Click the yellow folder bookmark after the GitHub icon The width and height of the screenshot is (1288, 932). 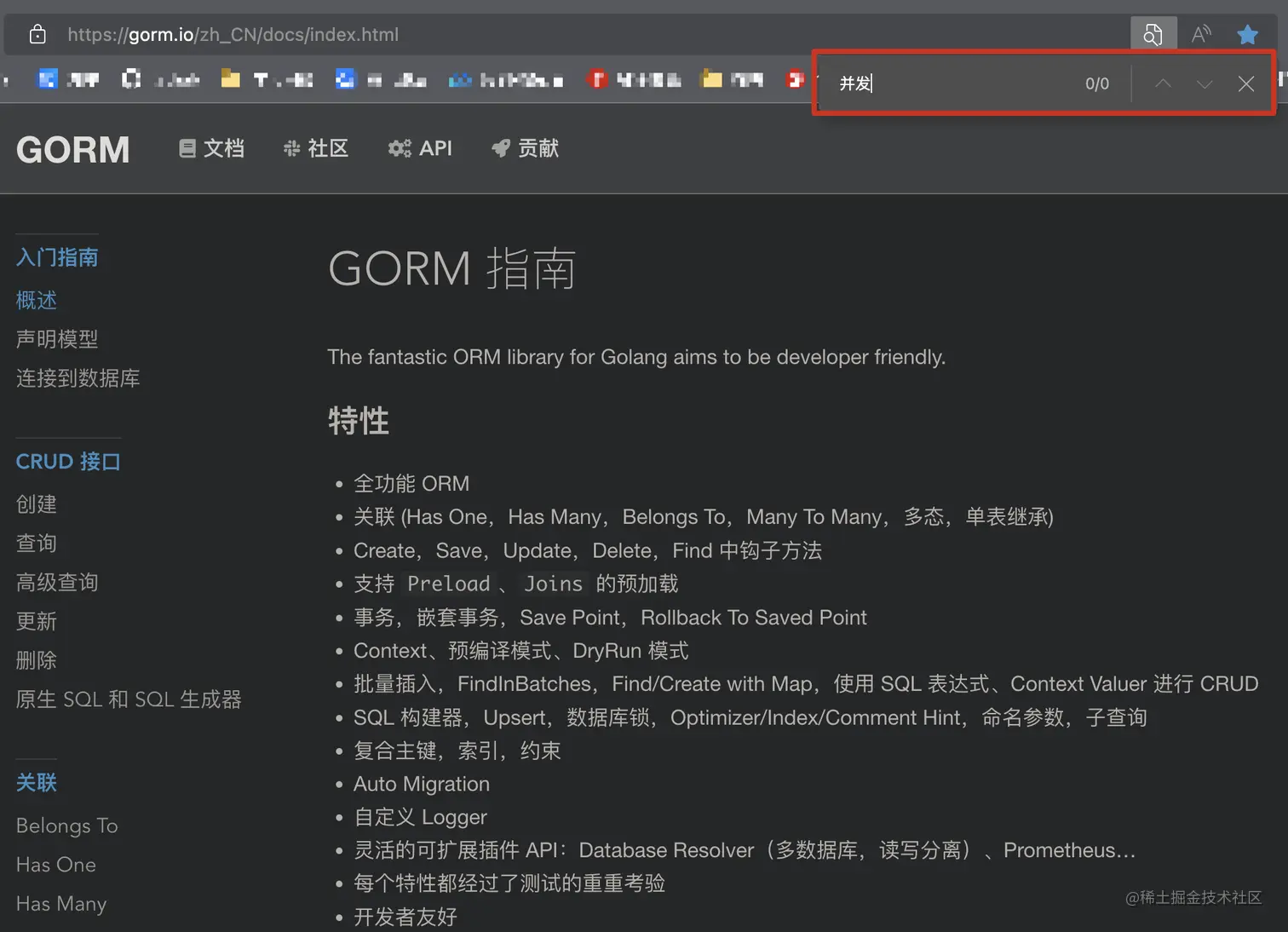(x=230, y=79)
